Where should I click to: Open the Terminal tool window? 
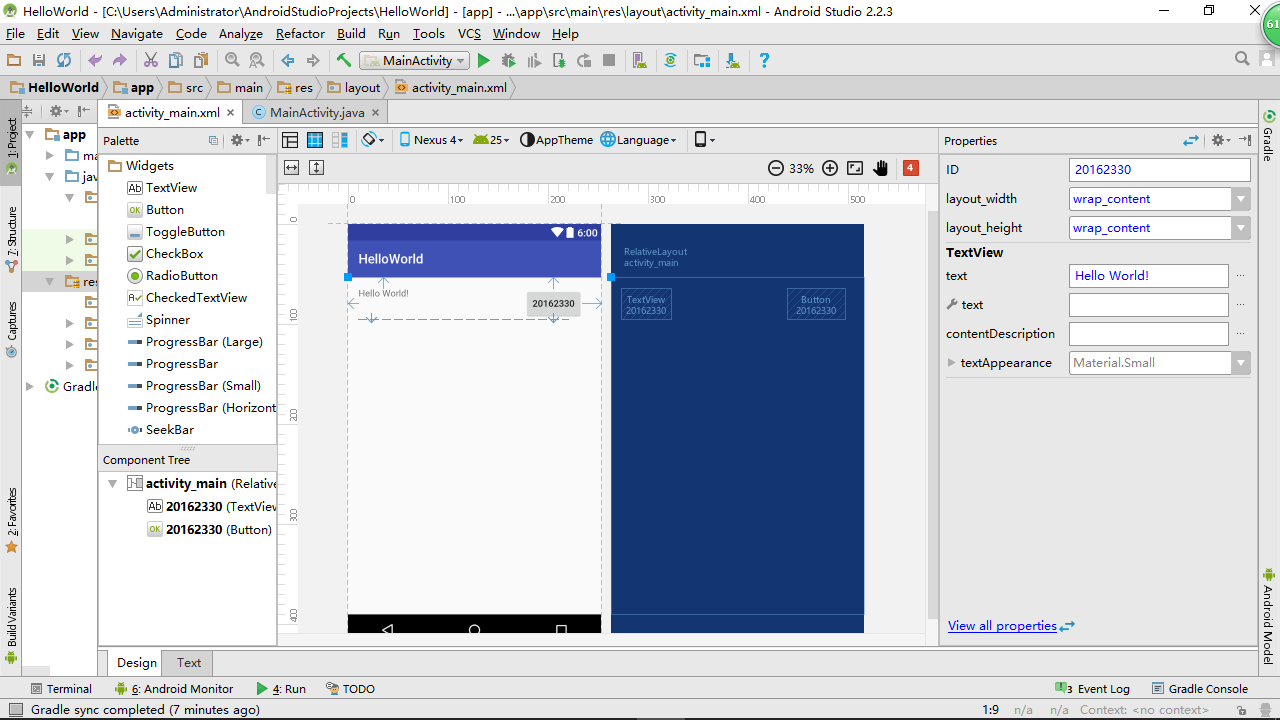(x=61, y=689)
